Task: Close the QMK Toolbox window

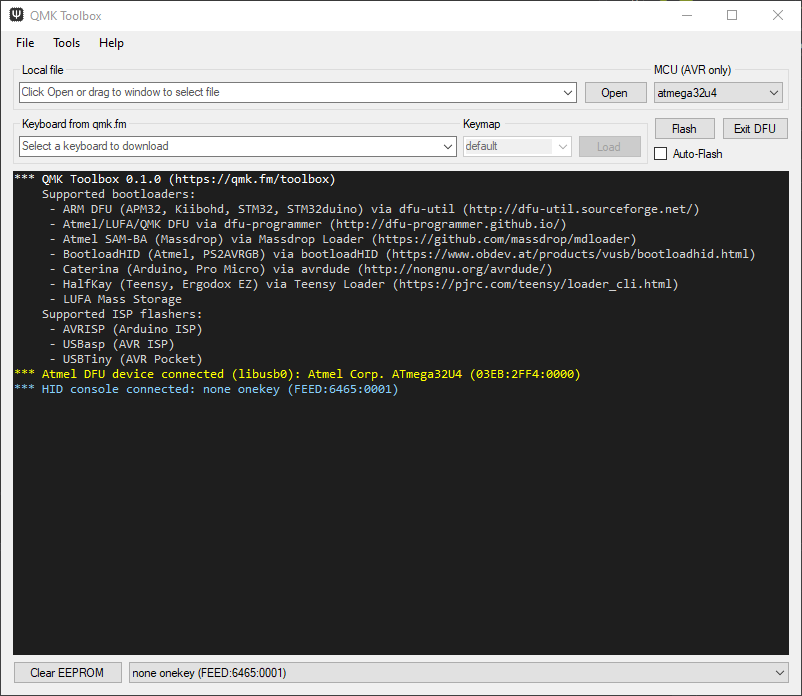Action: click(777, 15)
